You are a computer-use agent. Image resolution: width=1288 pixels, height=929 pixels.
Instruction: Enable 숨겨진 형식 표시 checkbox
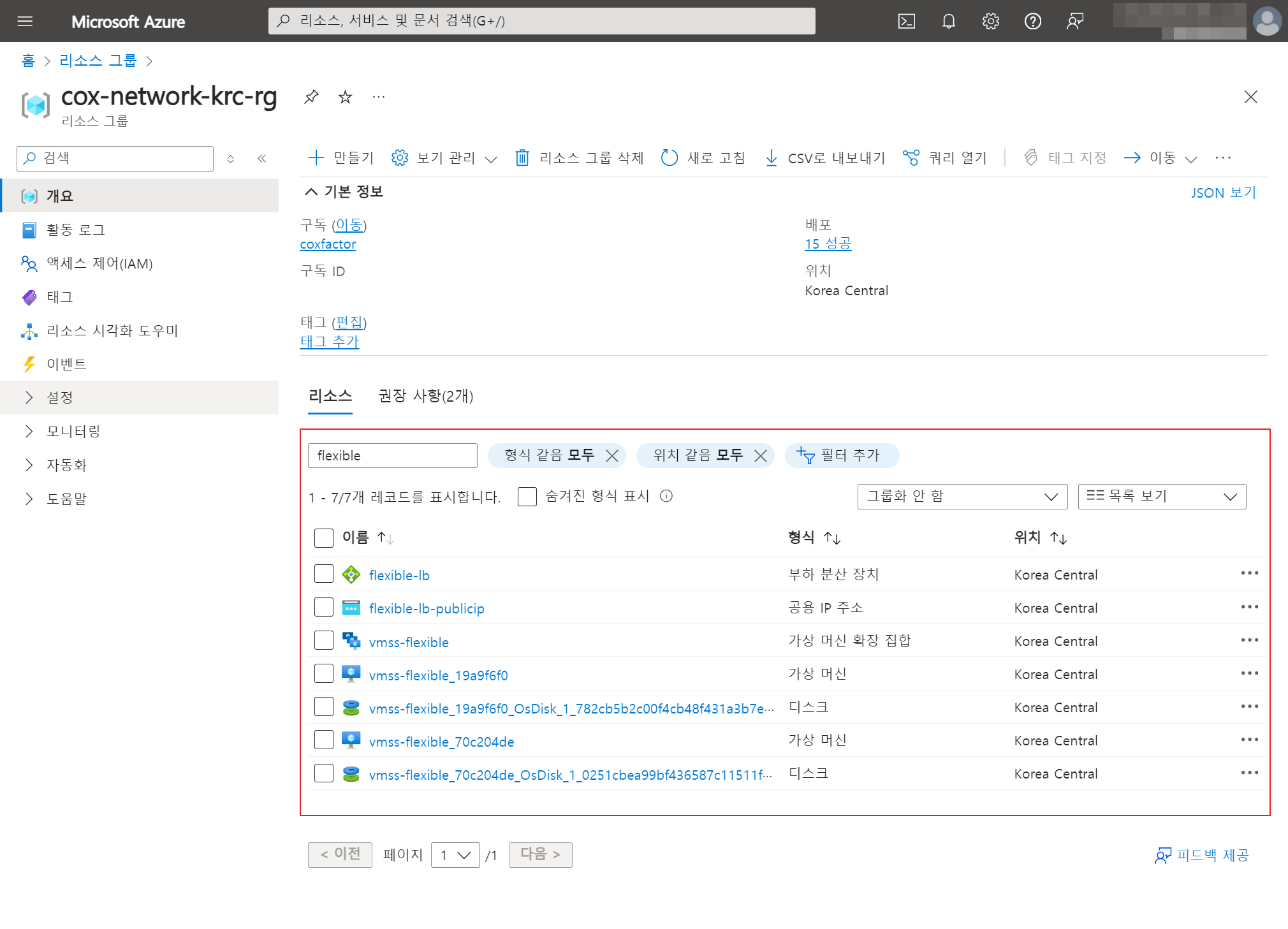pos(527,496)
